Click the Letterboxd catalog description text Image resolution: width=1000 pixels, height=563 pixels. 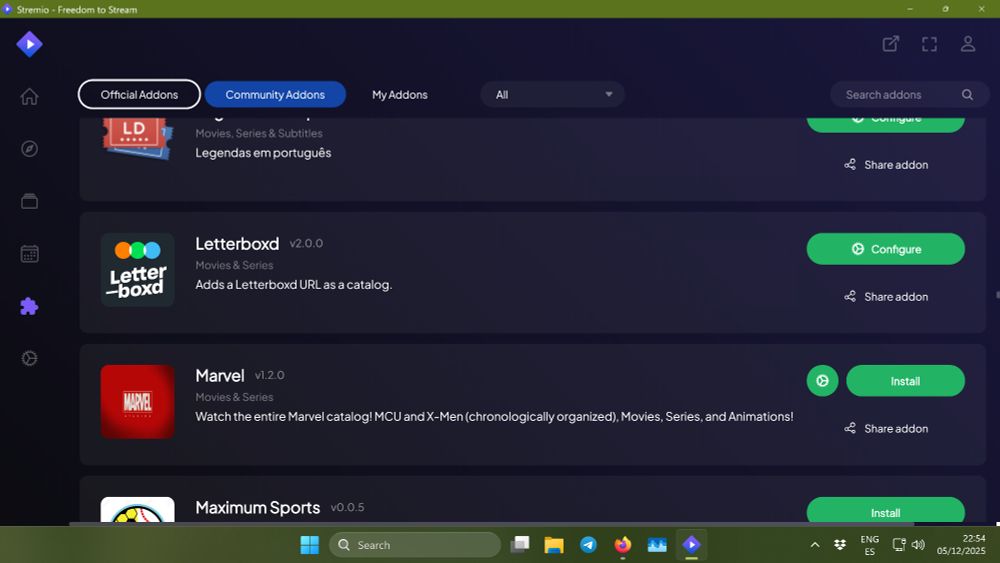tap(293, 285)
